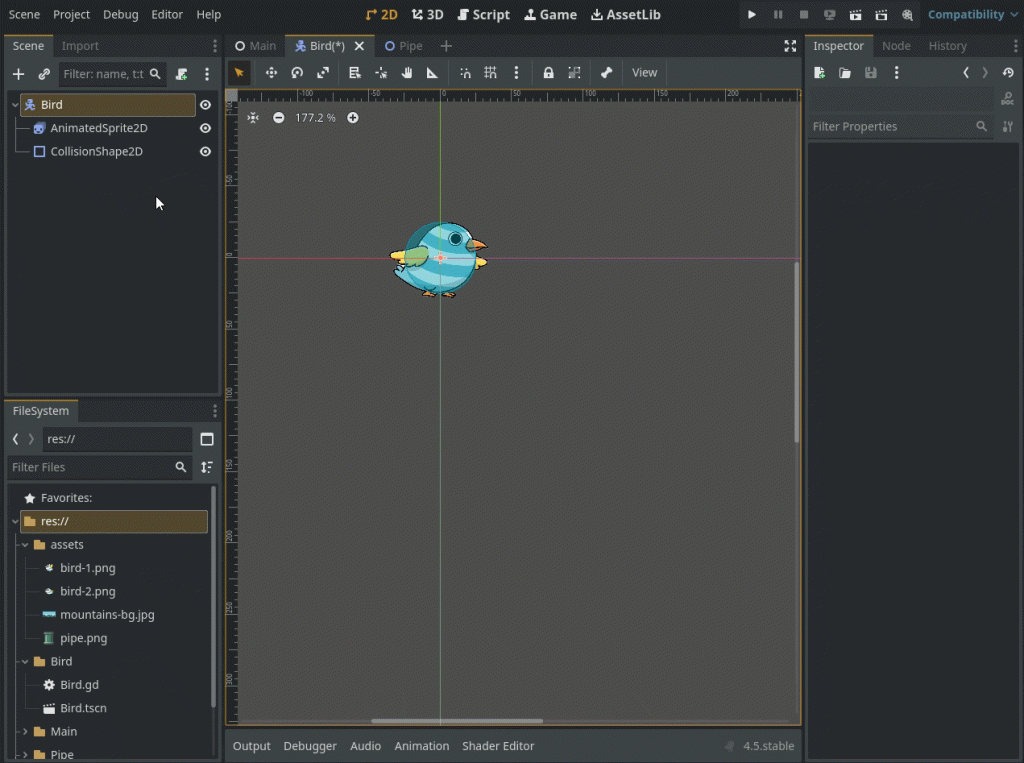The image size is (1024, 763).
Task: Run the project with Play button
Action: 752,15
